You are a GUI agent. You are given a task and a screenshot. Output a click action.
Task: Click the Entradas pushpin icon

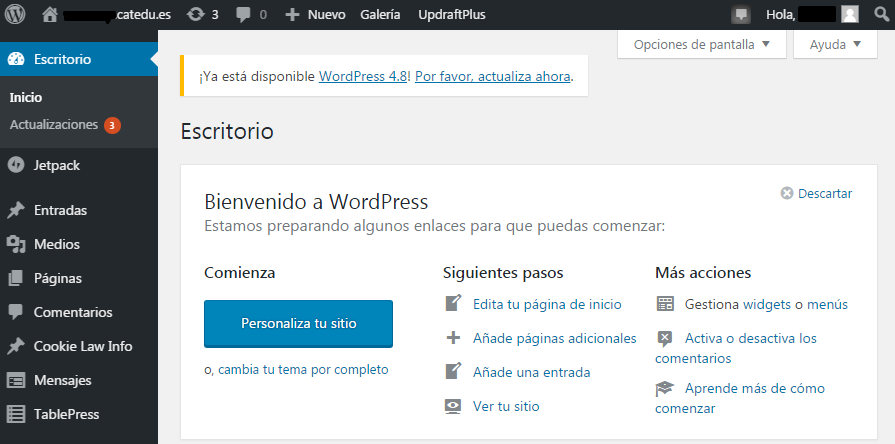click(16, 211)
